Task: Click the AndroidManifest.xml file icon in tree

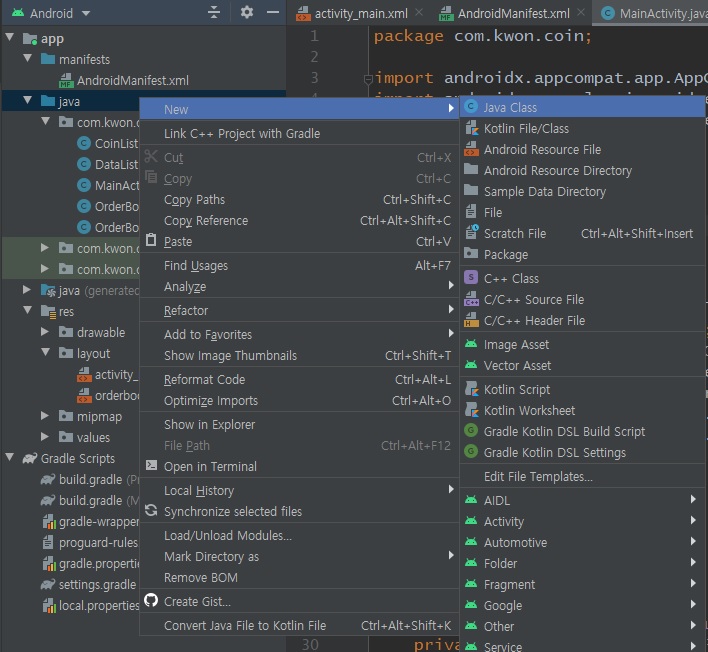Action: coord(66,80)
